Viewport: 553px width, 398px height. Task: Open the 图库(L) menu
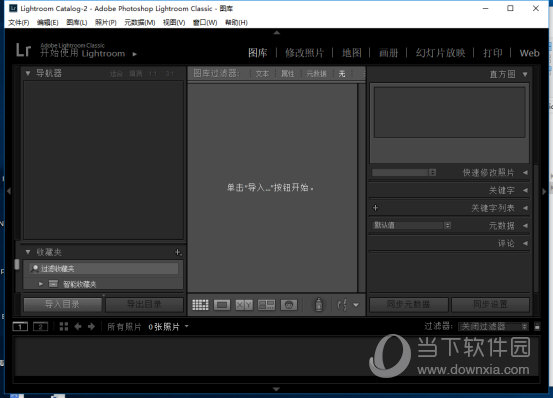77,23
